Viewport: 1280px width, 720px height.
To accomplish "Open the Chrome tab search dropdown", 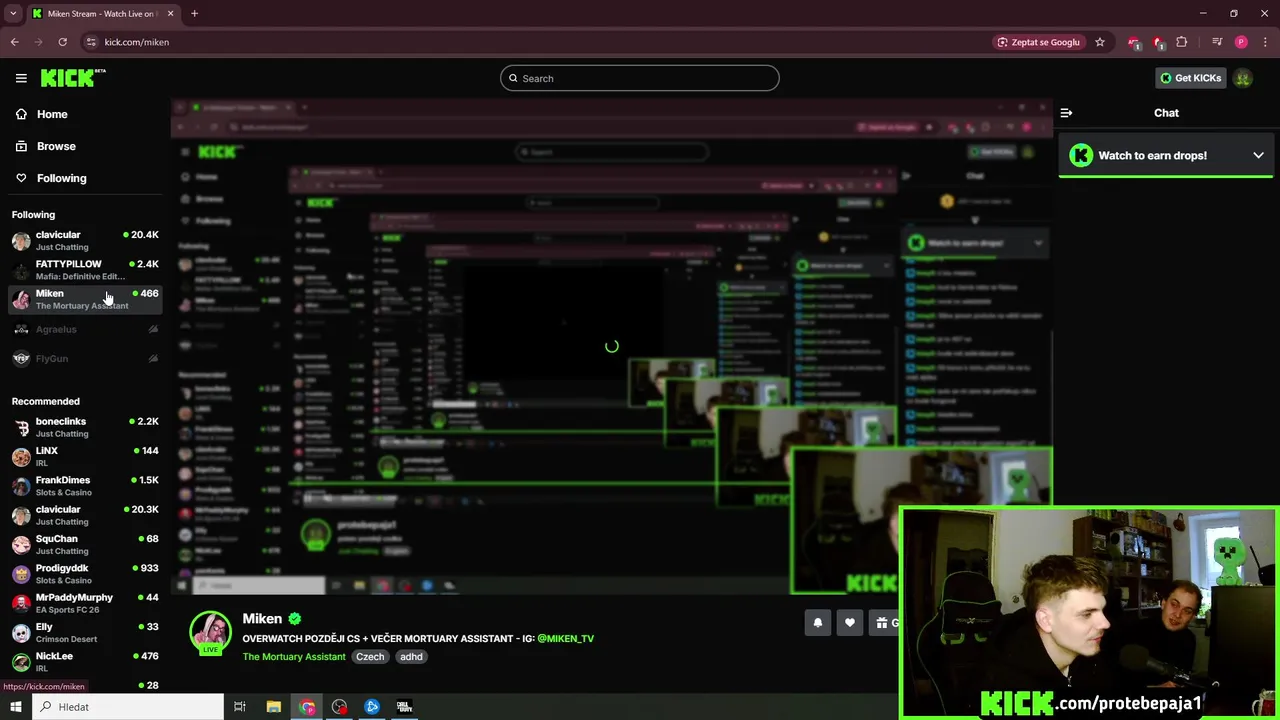I will [x=13, y=14].
